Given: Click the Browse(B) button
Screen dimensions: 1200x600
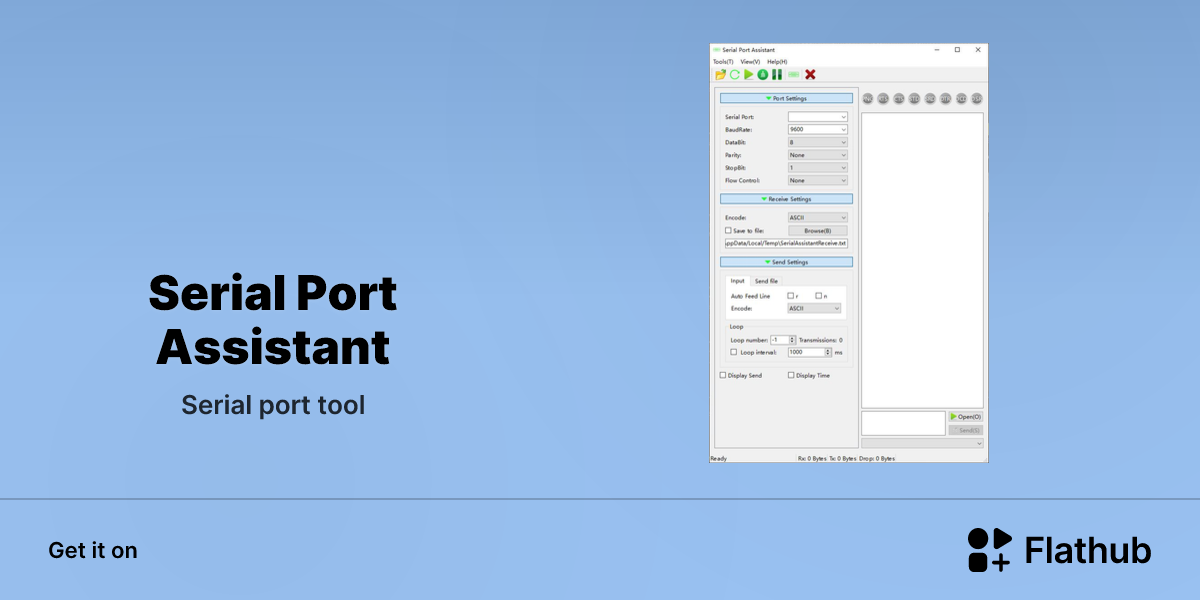Looking at the screenshot, I should (818, 230).
